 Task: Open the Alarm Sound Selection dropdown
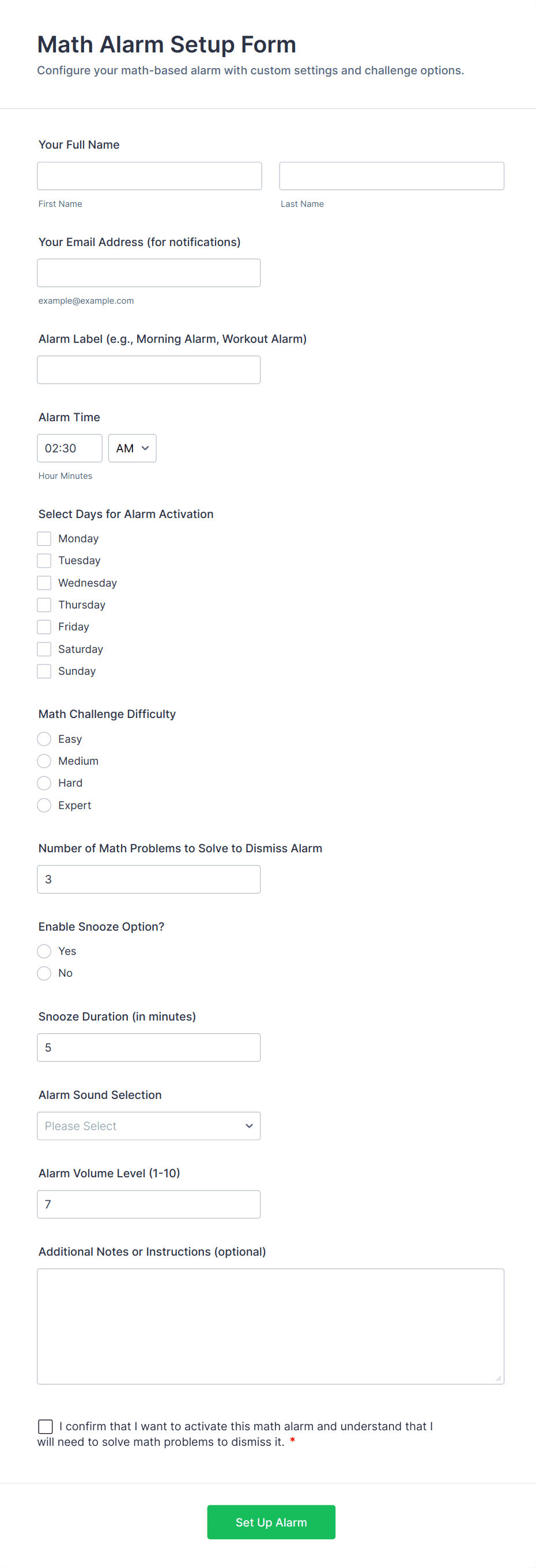149,1125
